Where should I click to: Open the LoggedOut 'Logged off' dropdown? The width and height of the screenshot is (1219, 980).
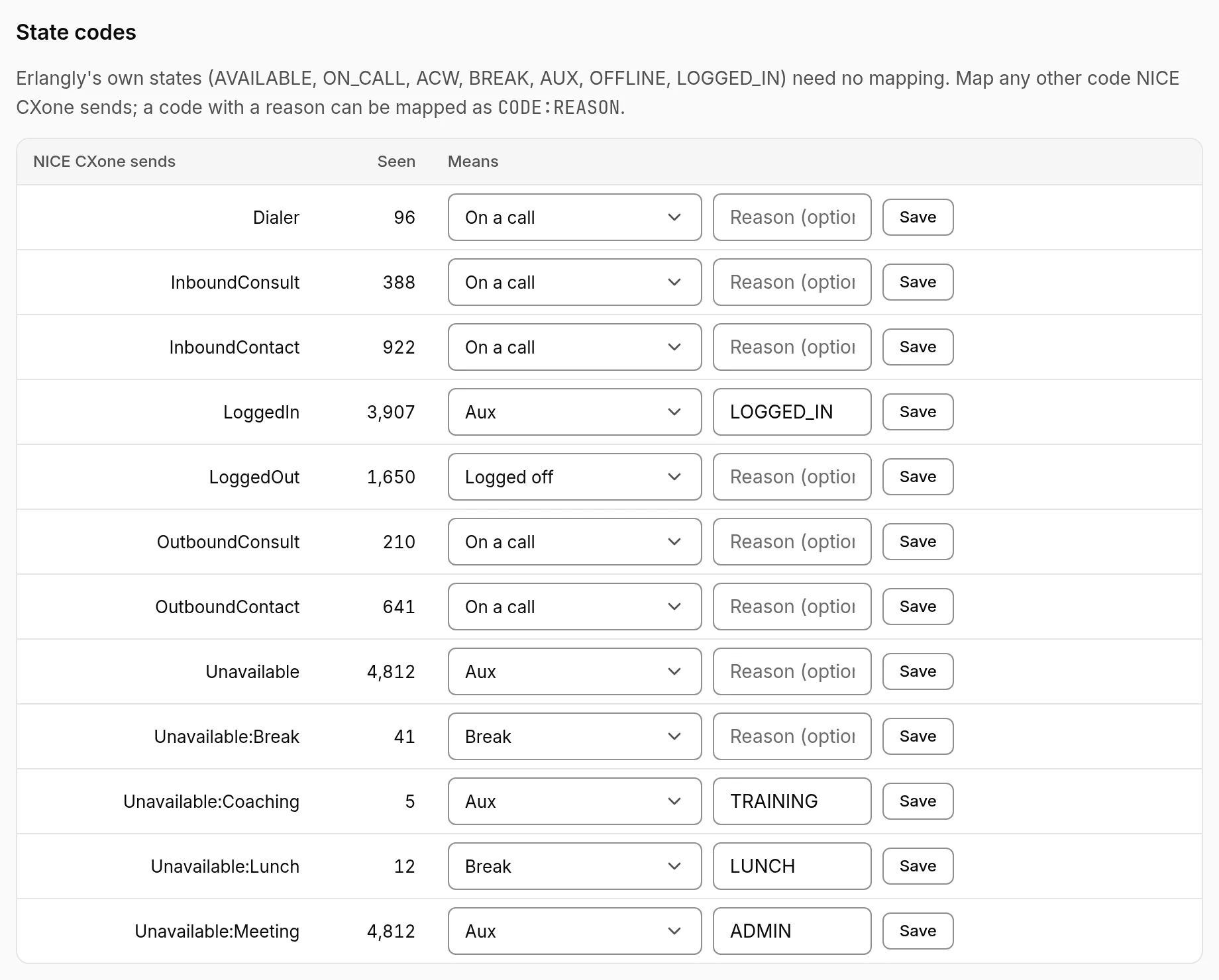[574, 477]
